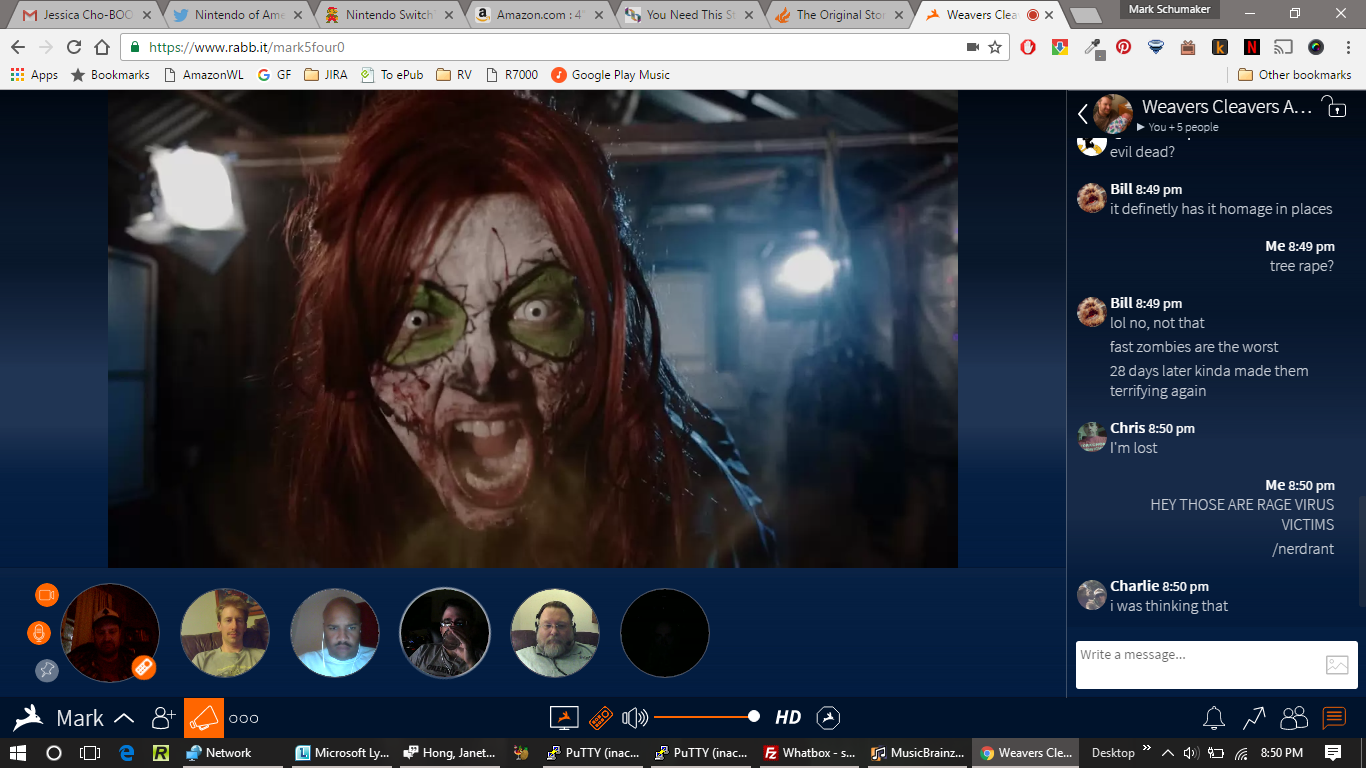Screen dimensions: 1366x768
Task: Open the JIRA bookmarks folder
Action: pos(325,75)
